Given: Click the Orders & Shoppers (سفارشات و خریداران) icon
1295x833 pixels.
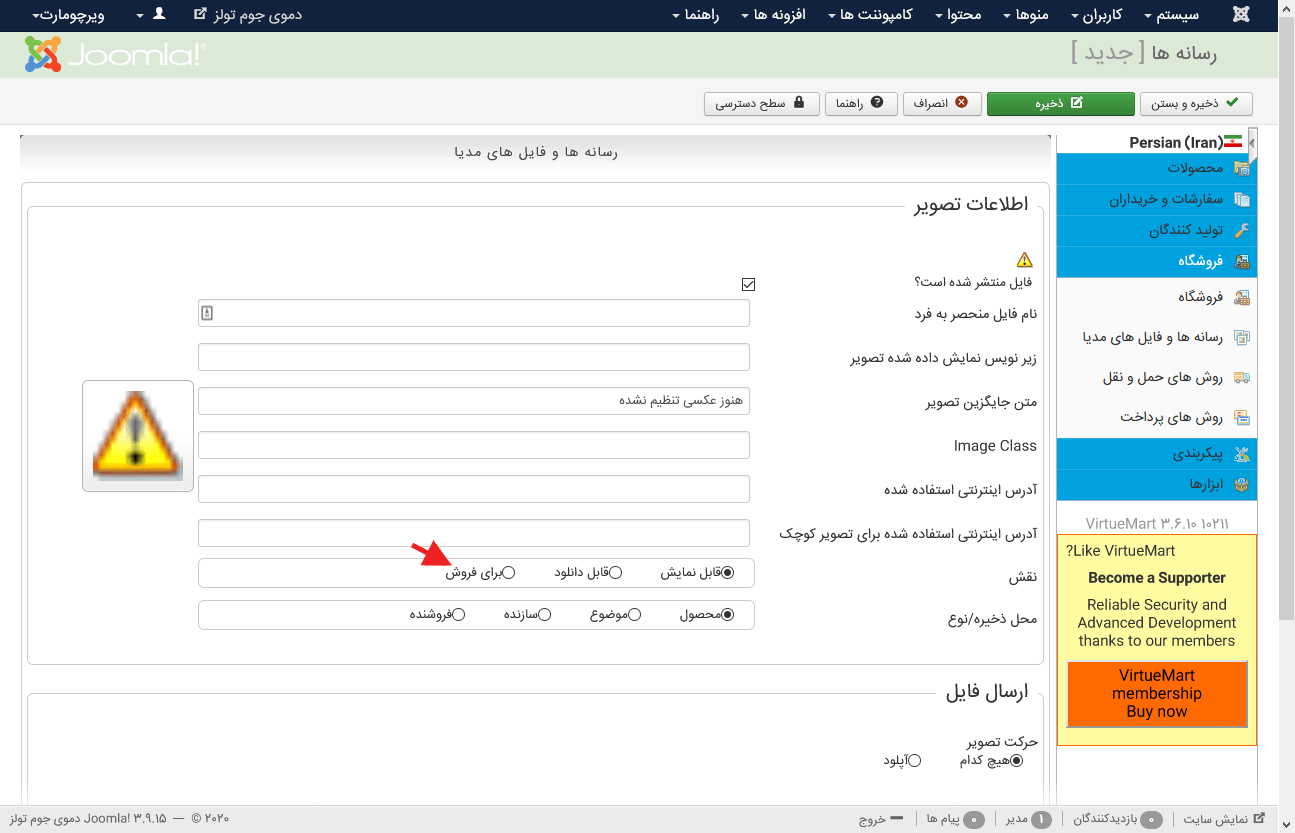Looking at the screenshot, I should pyautogui.click(x=1241, y=199).
